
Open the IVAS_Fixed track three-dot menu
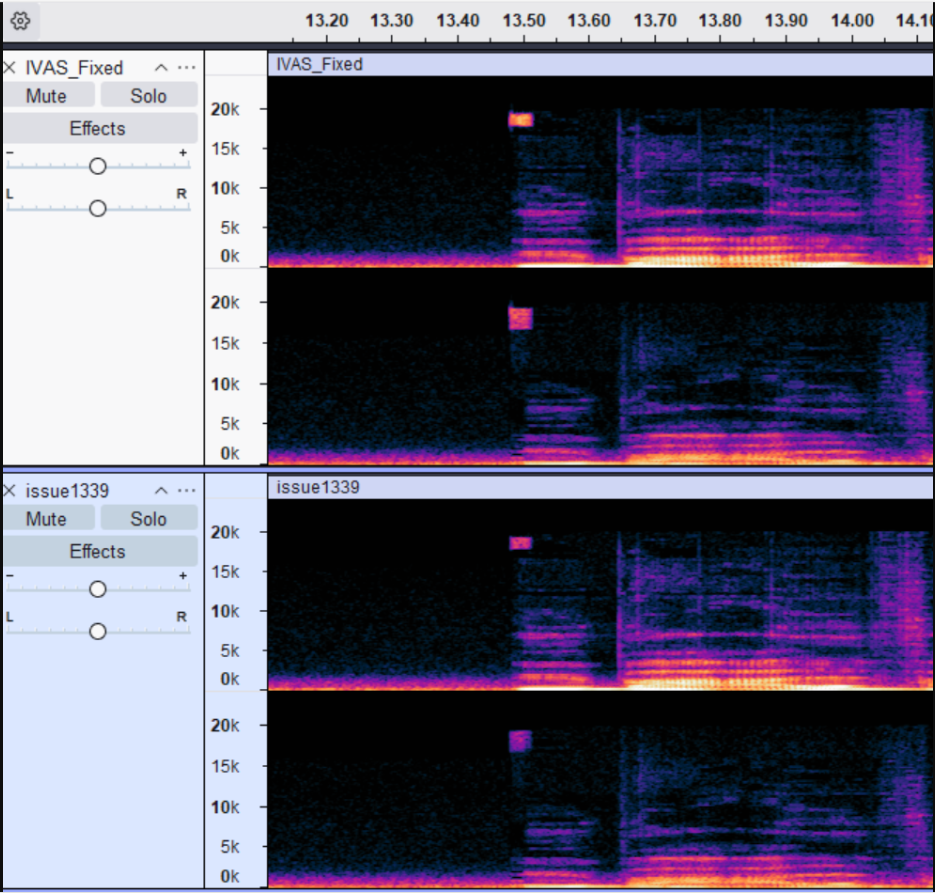tap(186, 68)
